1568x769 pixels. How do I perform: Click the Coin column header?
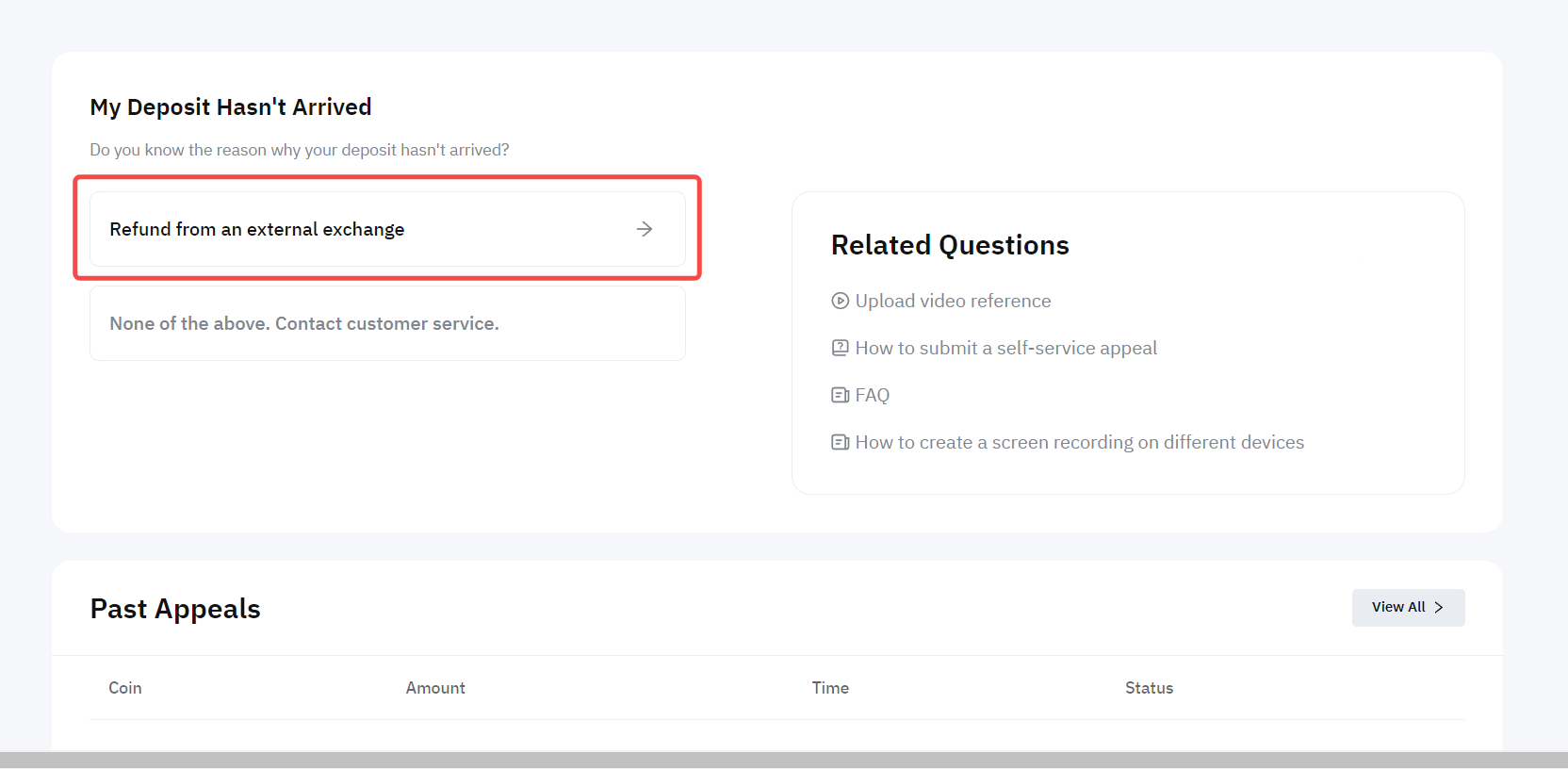125,688
